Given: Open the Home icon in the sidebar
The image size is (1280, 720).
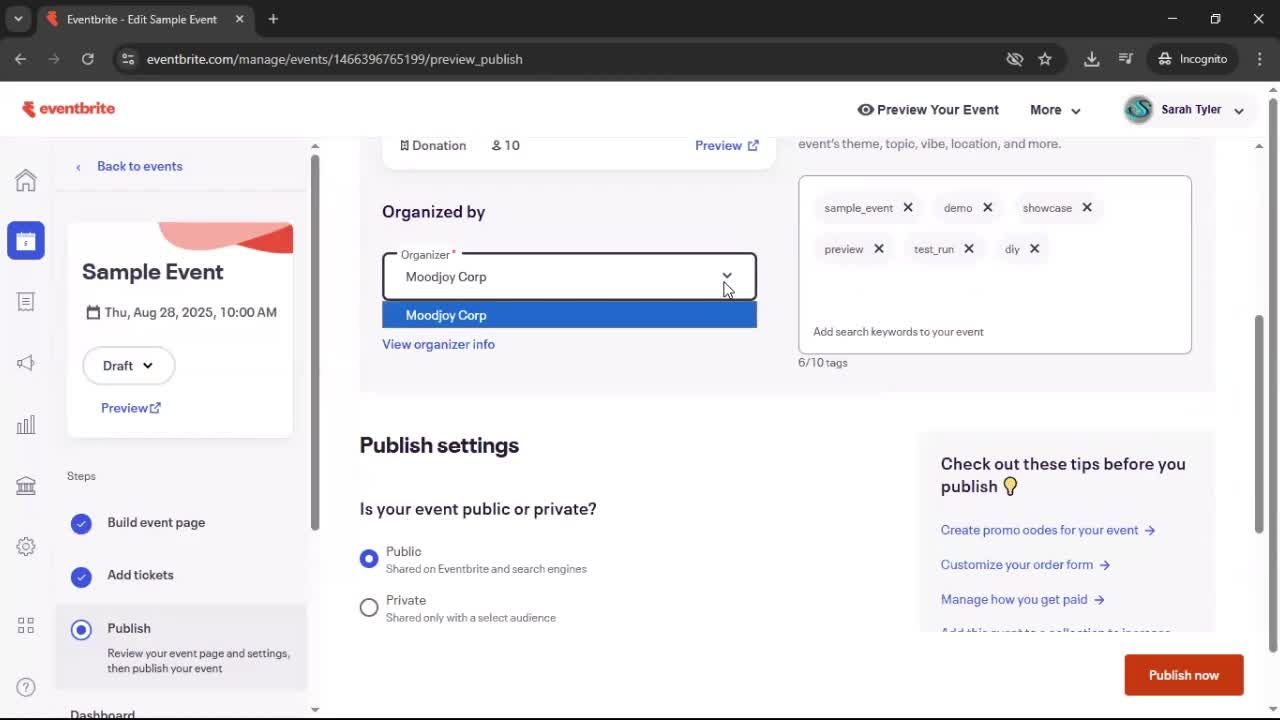Looking at the screenshot, I should (26, 180).
